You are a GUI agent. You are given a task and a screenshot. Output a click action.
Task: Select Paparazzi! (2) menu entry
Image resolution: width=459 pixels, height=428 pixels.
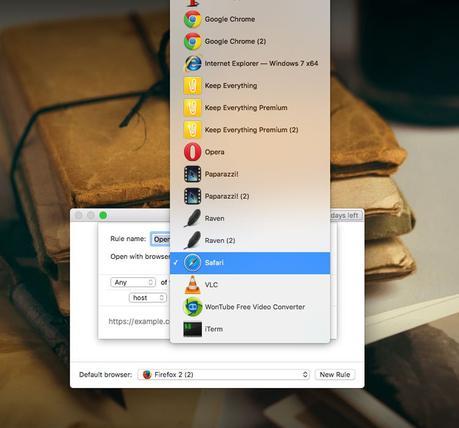pyautogui.click(x=250, y=196)
